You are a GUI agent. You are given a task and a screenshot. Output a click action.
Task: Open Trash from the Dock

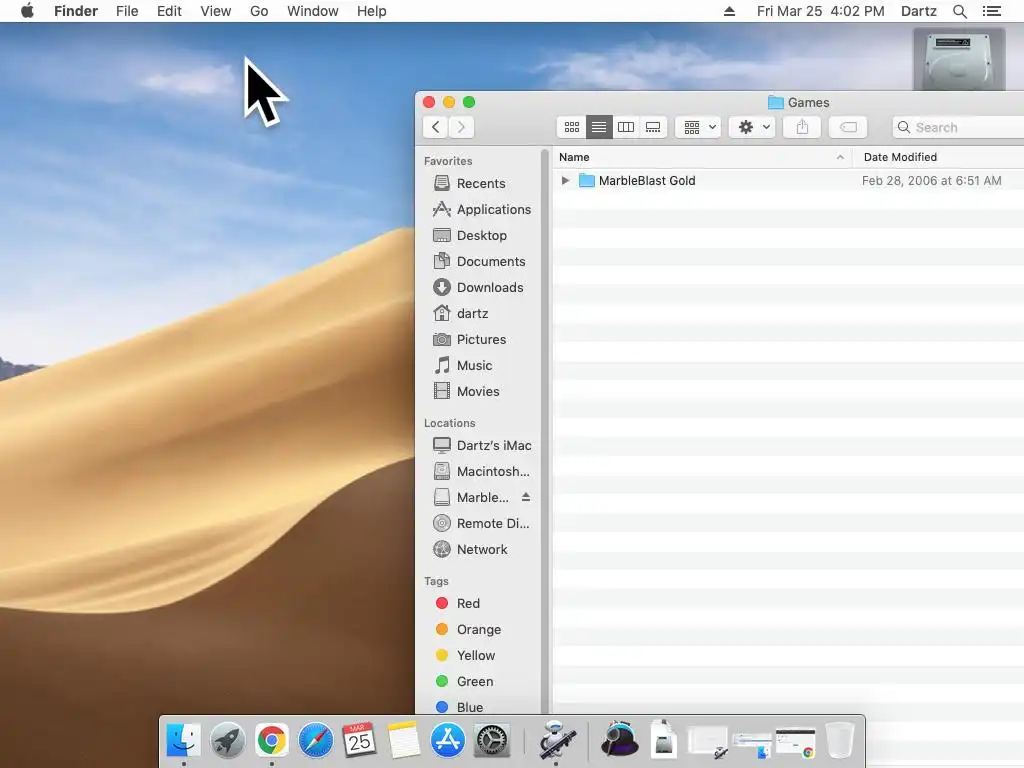tap(839, 741)
